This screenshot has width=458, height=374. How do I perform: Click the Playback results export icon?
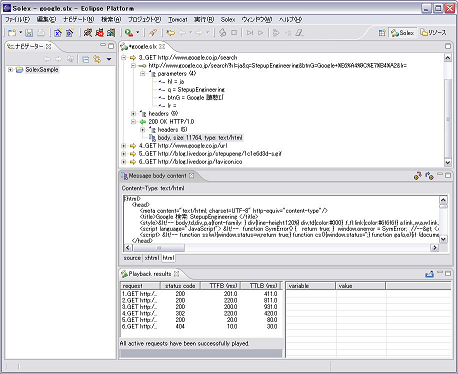[429, 274]
